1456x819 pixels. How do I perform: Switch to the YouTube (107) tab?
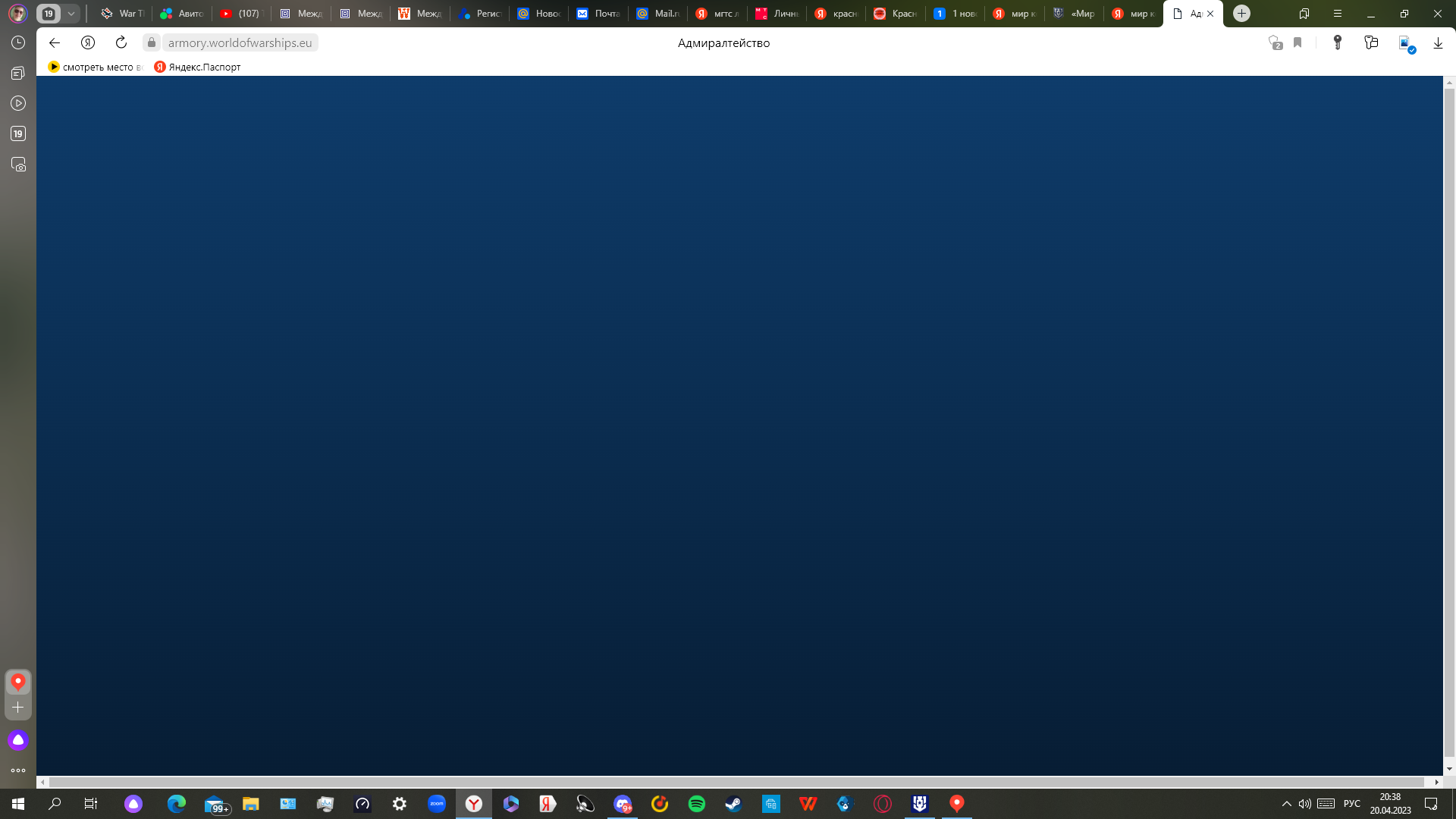click(x=241, y=14)
